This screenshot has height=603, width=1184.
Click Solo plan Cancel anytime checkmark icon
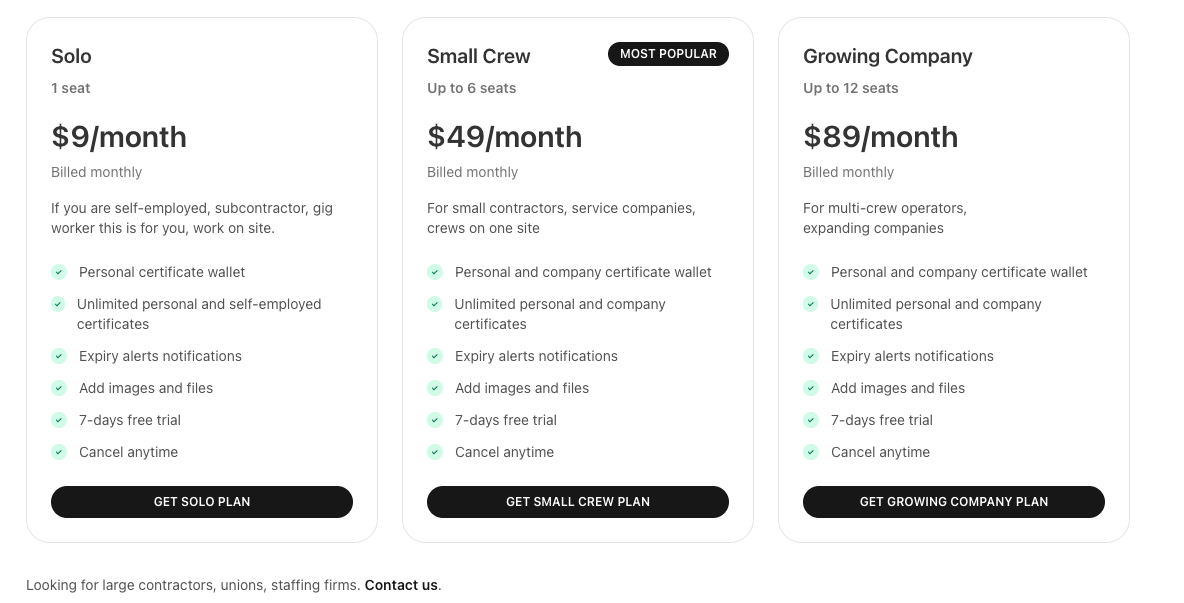click(59, 452)
